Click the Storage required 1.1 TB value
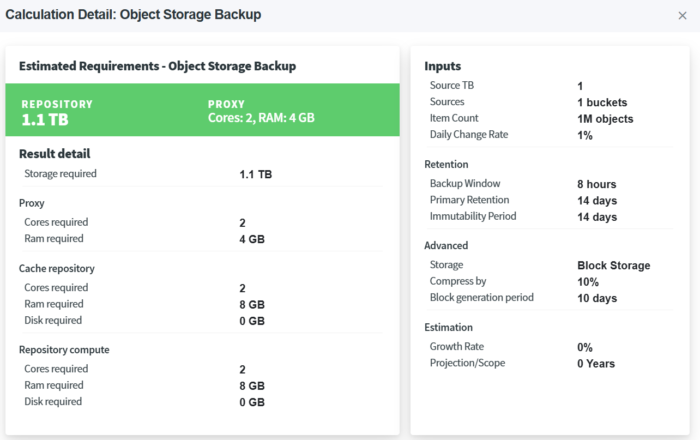 (256, 174)
